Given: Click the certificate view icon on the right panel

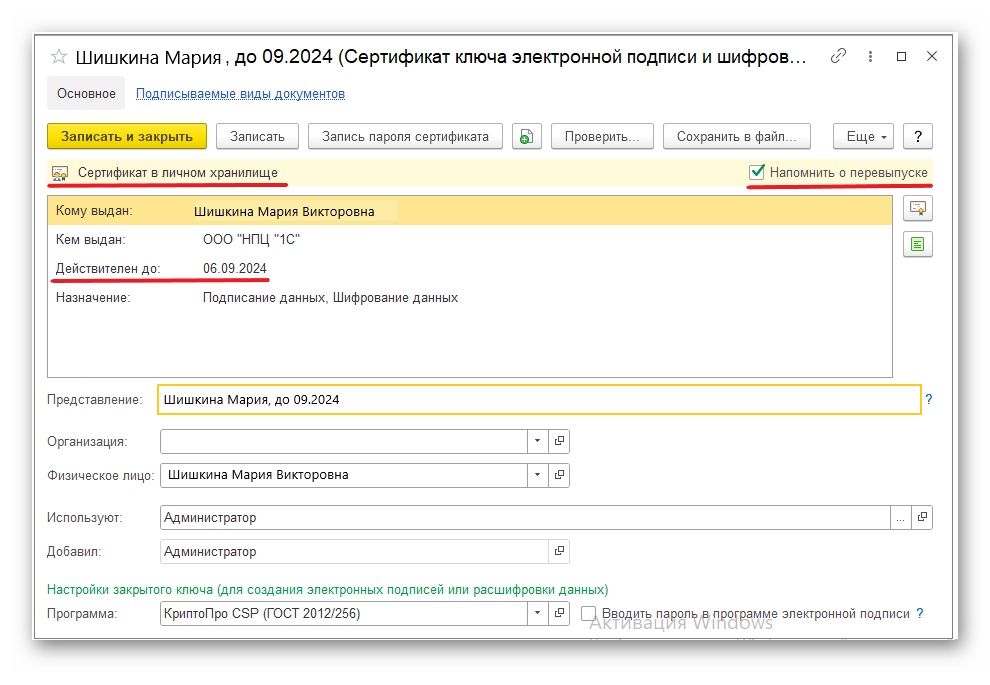Looking at the screenshot, I should pyautogui.click(x=917, y=208).
